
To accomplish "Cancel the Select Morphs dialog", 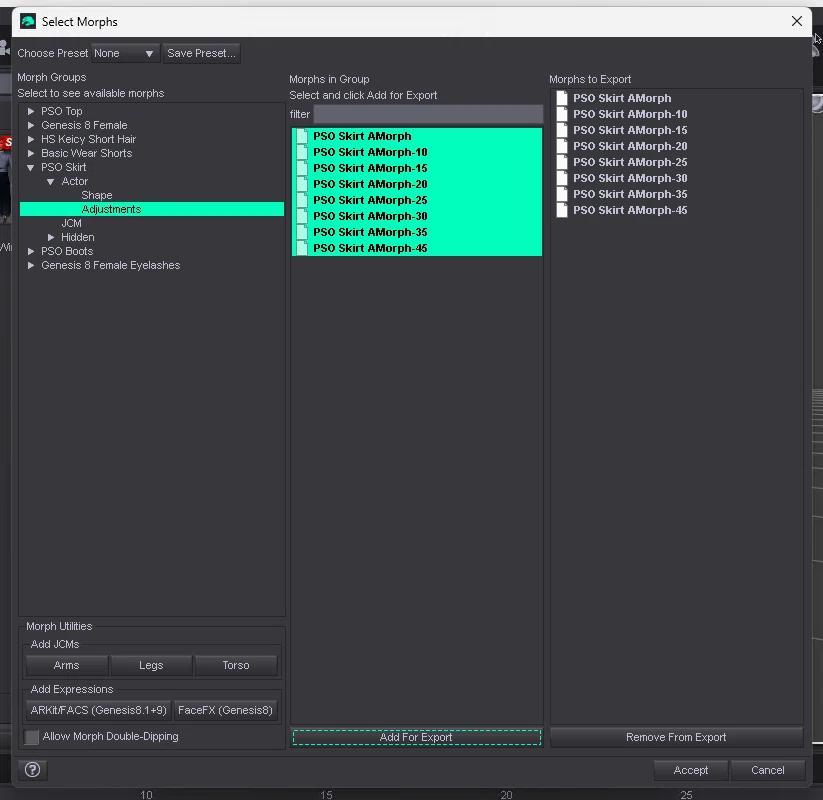I will [x=768, y=770].
